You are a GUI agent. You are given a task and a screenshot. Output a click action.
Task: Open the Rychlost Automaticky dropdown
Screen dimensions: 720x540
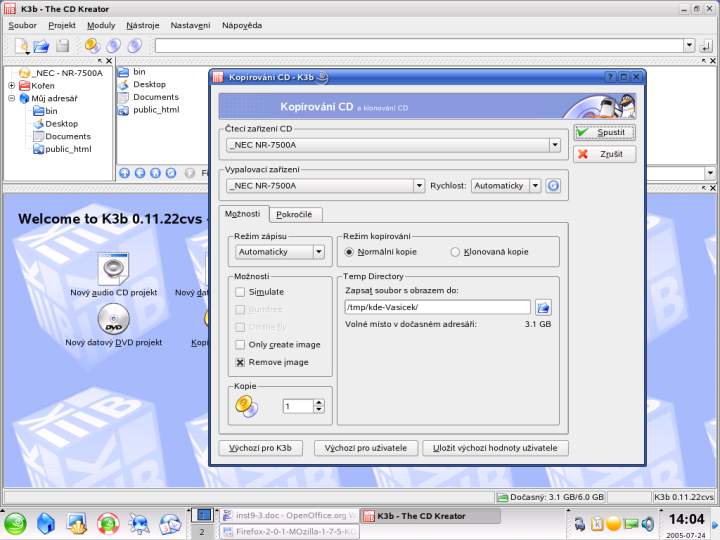pyautogui.click(x=535, y=186)
